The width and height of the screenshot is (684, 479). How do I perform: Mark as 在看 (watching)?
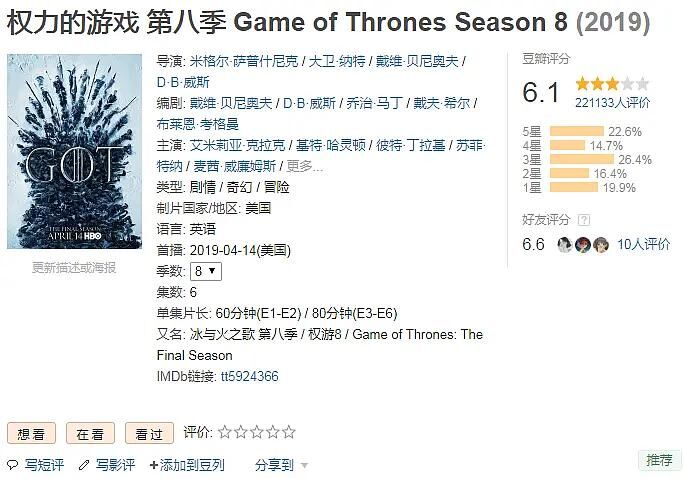[x=90, y=433]
